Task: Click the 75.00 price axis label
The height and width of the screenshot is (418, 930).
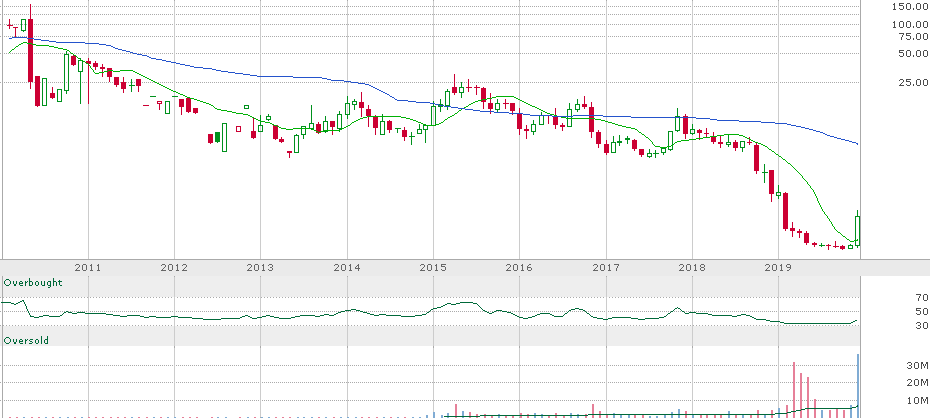Action: [913, 36]
